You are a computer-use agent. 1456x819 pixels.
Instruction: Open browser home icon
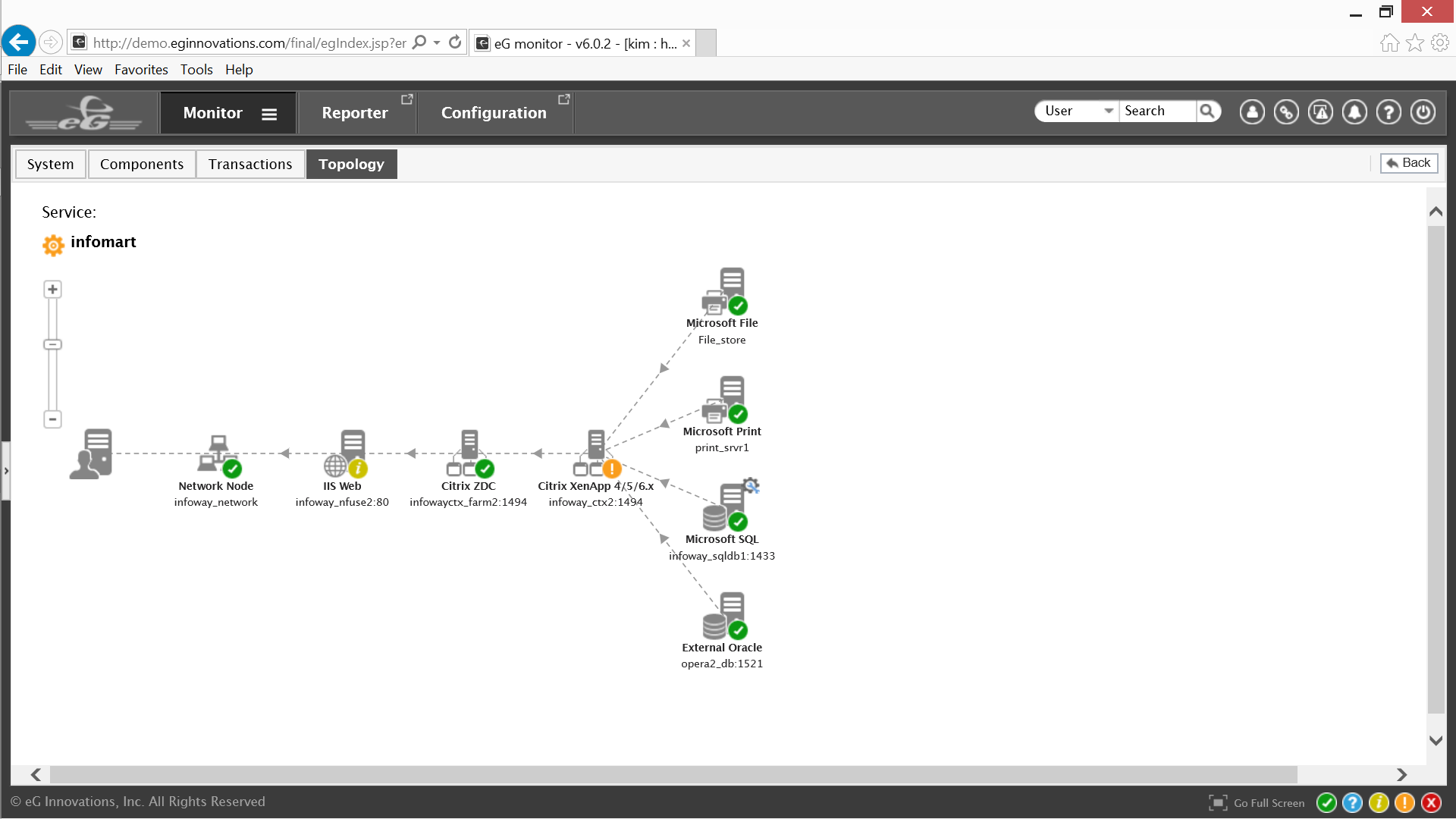(1389, 43)
